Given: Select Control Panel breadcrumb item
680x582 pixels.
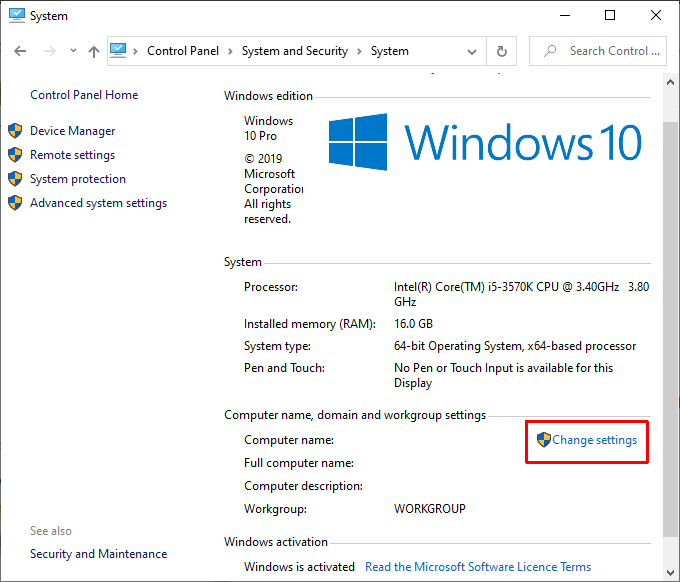Looking at the screenshot, I should 182,51.
